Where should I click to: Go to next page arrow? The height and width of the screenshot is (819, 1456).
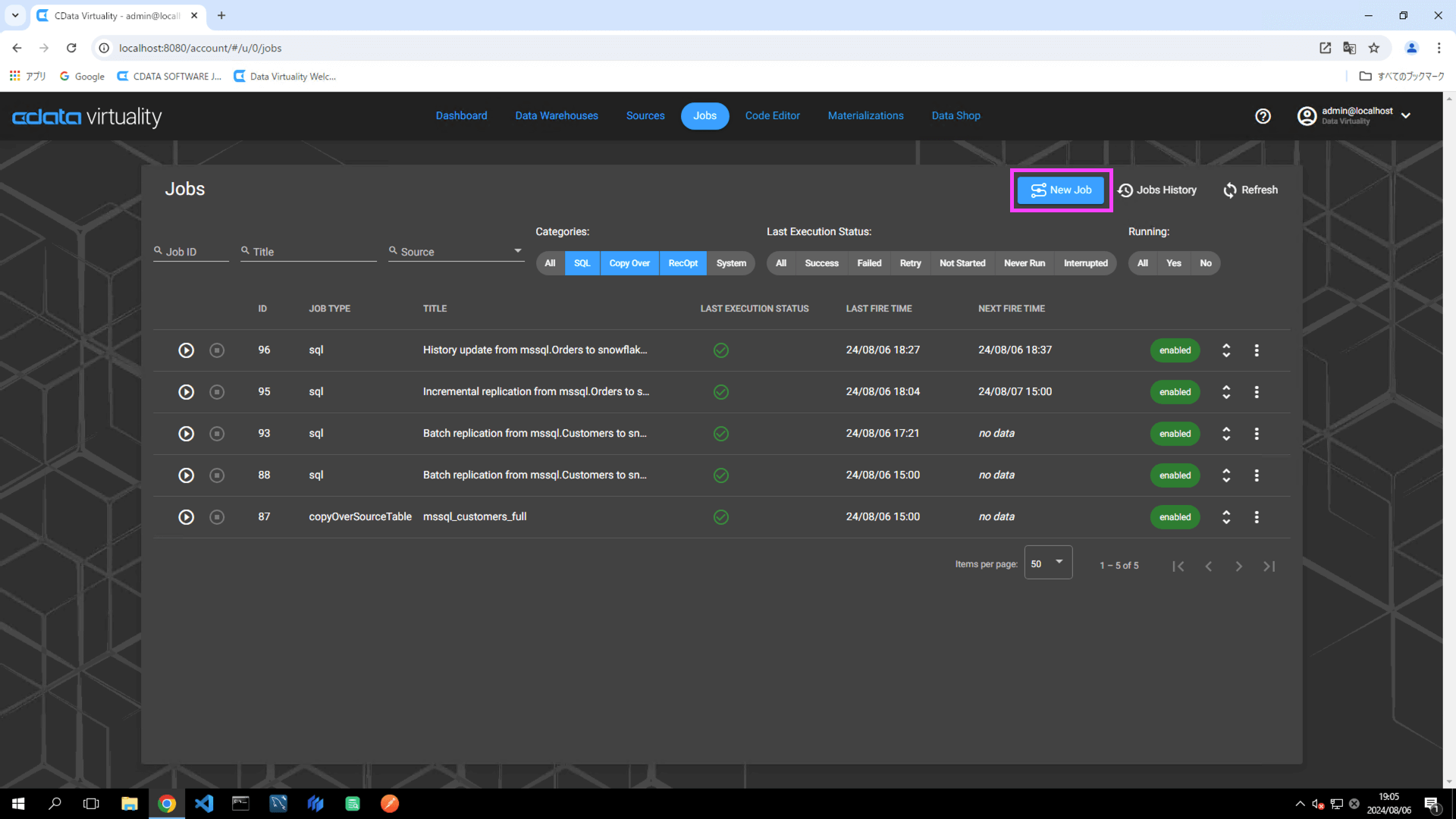[1238, 566]
